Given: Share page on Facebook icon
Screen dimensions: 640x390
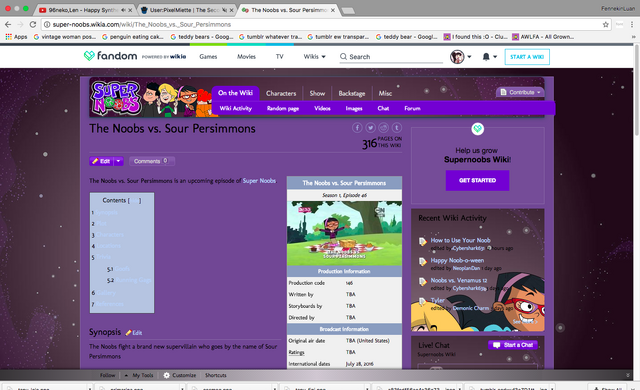Looking at the screenshot, I should pyautogui.click(x=357, y=128).
